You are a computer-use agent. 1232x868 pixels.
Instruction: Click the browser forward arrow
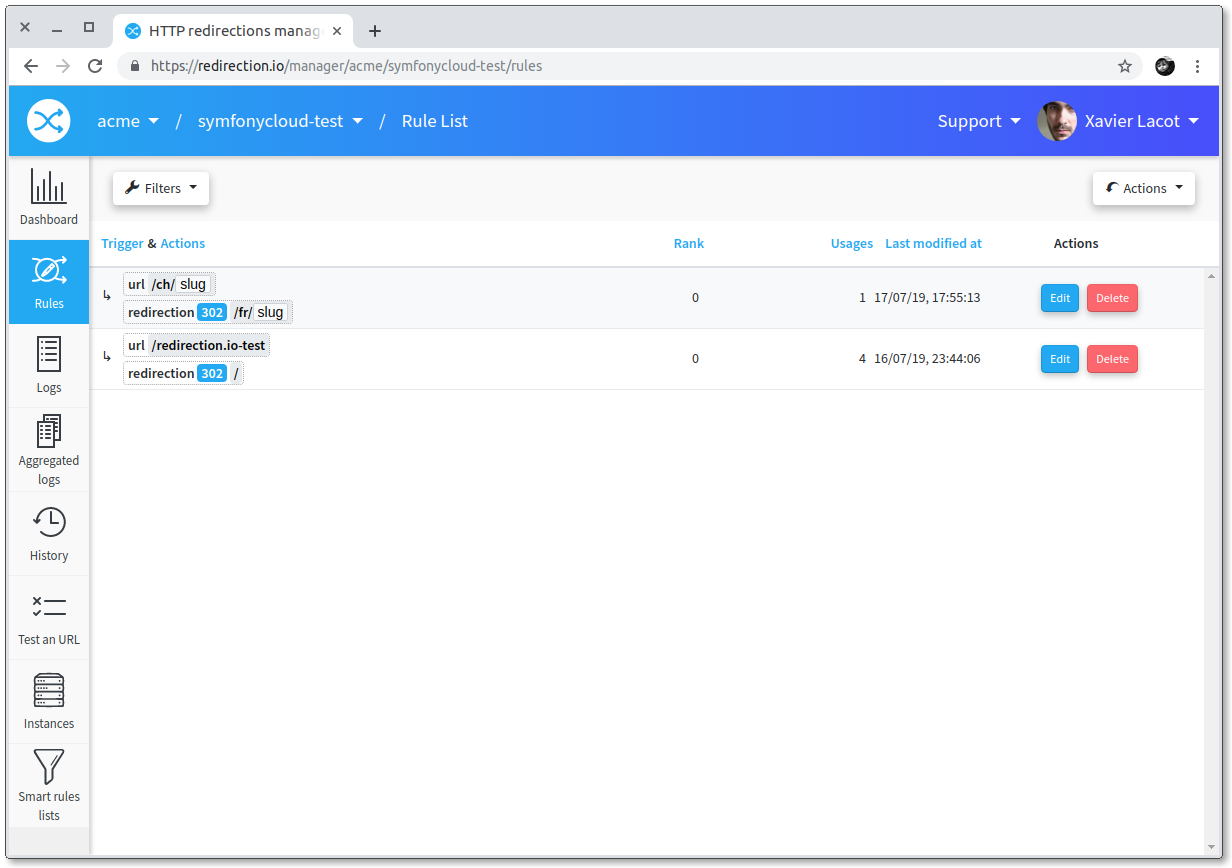(x=63, y=66)
